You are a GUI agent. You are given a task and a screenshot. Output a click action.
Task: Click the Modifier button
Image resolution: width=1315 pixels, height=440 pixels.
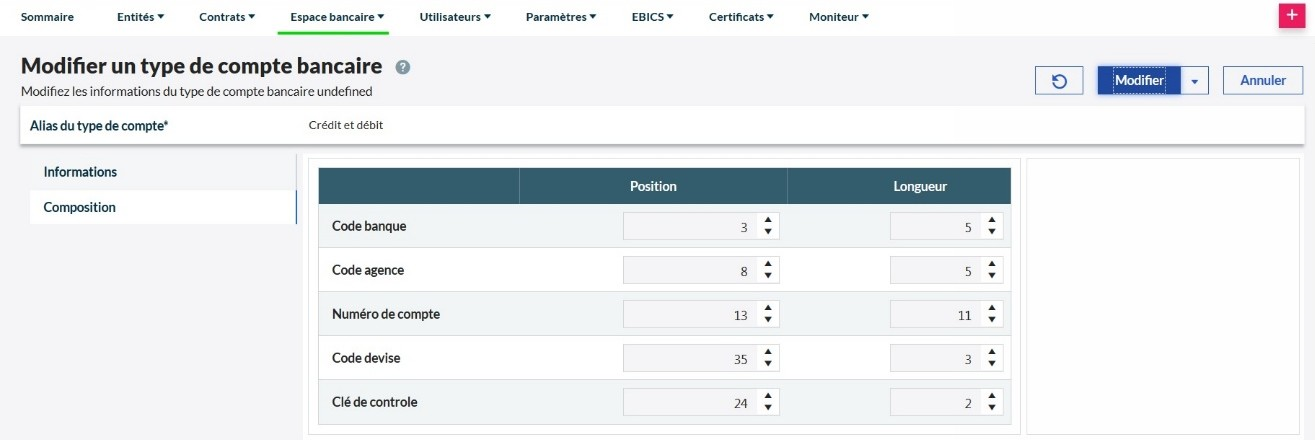click(1139, 81)
